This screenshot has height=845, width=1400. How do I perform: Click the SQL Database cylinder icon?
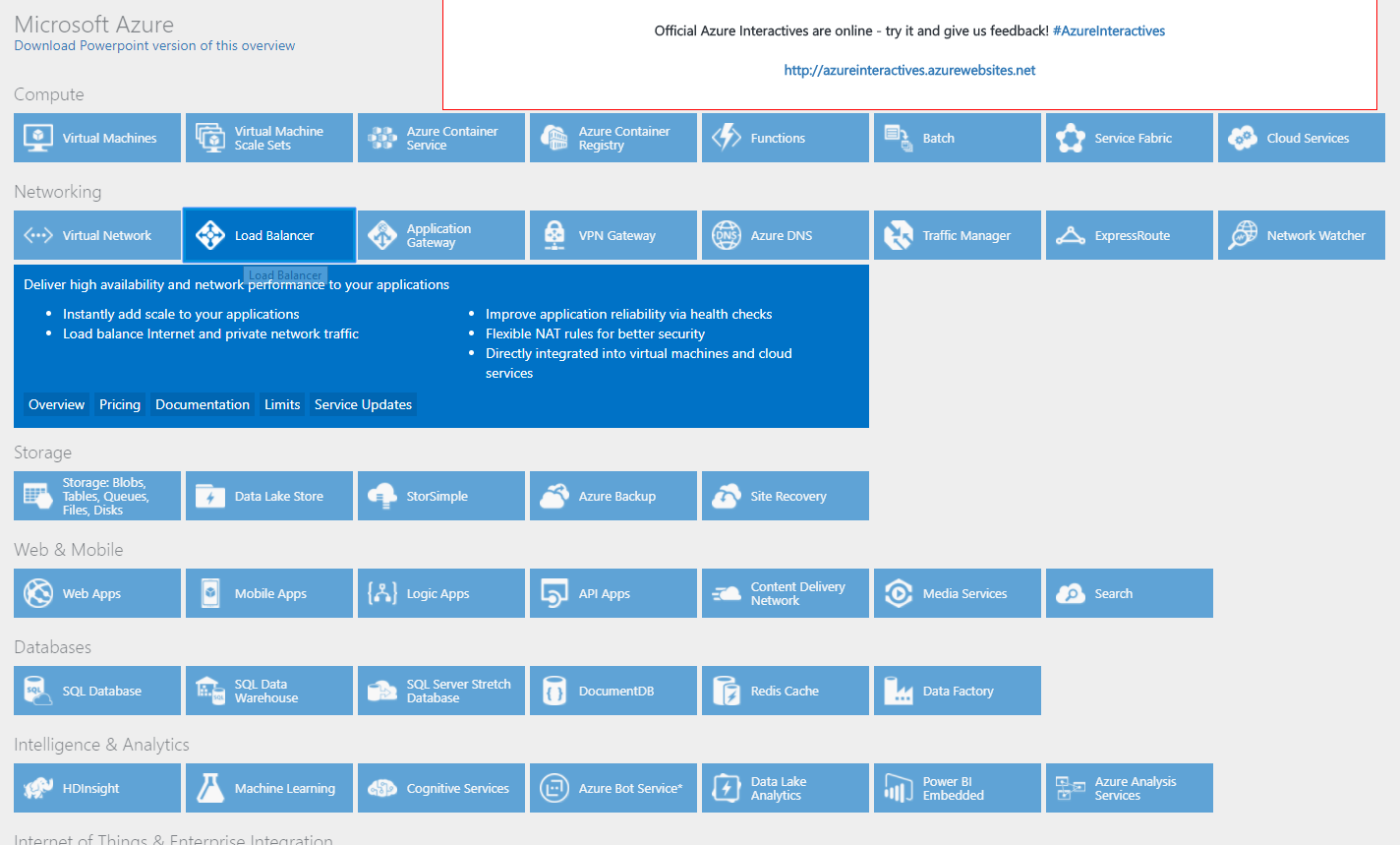point(38,691)
